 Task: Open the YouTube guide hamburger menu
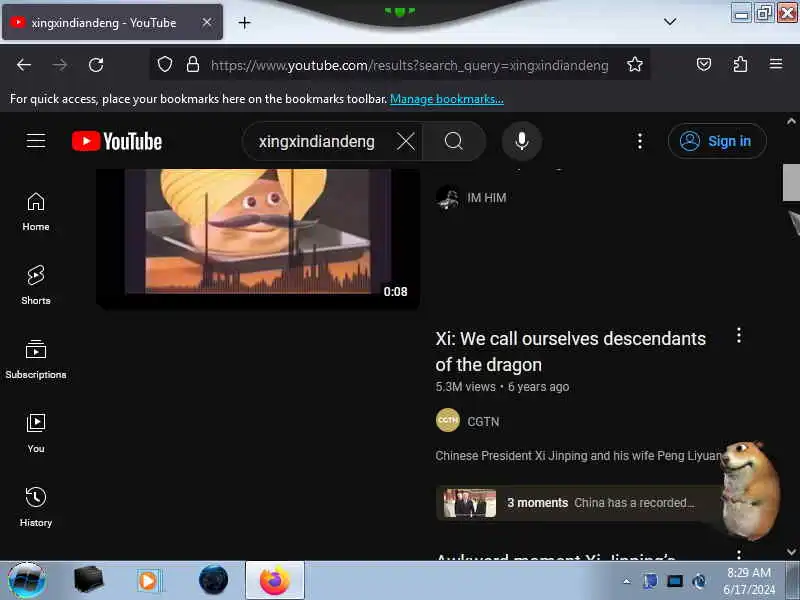point(36,140)
